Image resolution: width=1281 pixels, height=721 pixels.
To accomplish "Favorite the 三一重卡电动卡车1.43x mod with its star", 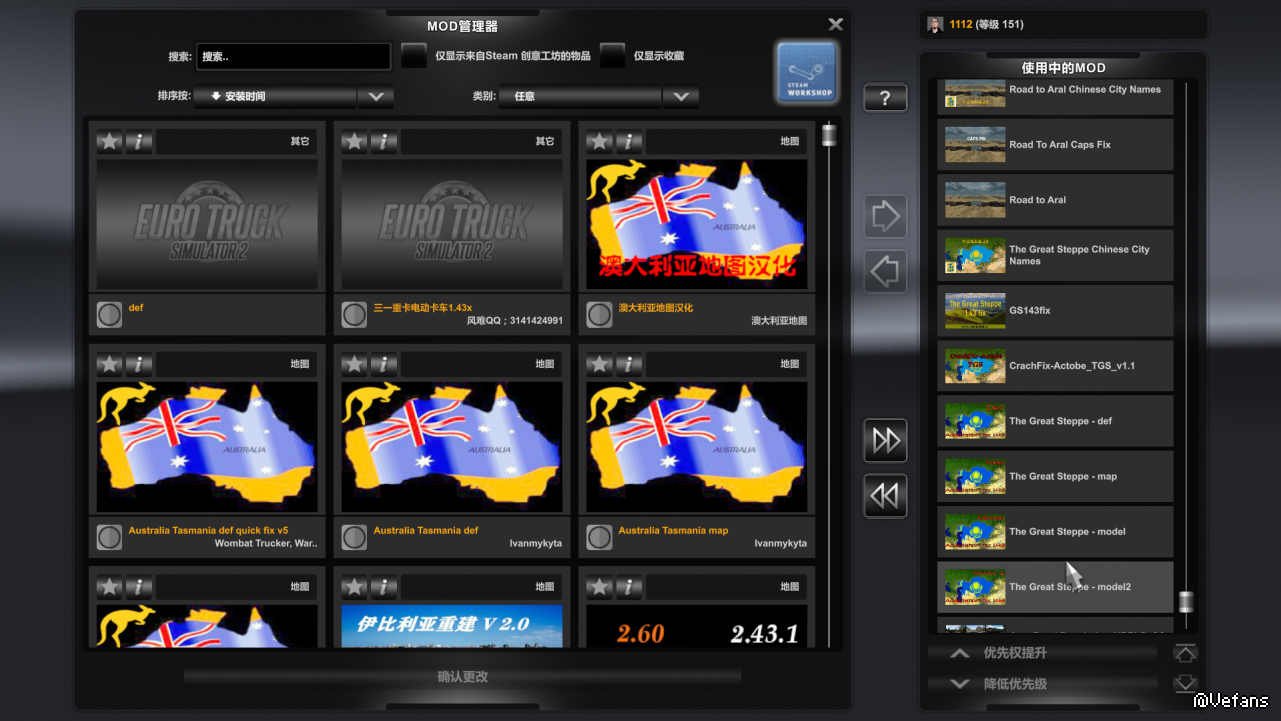I will click(x=355, y=142).
